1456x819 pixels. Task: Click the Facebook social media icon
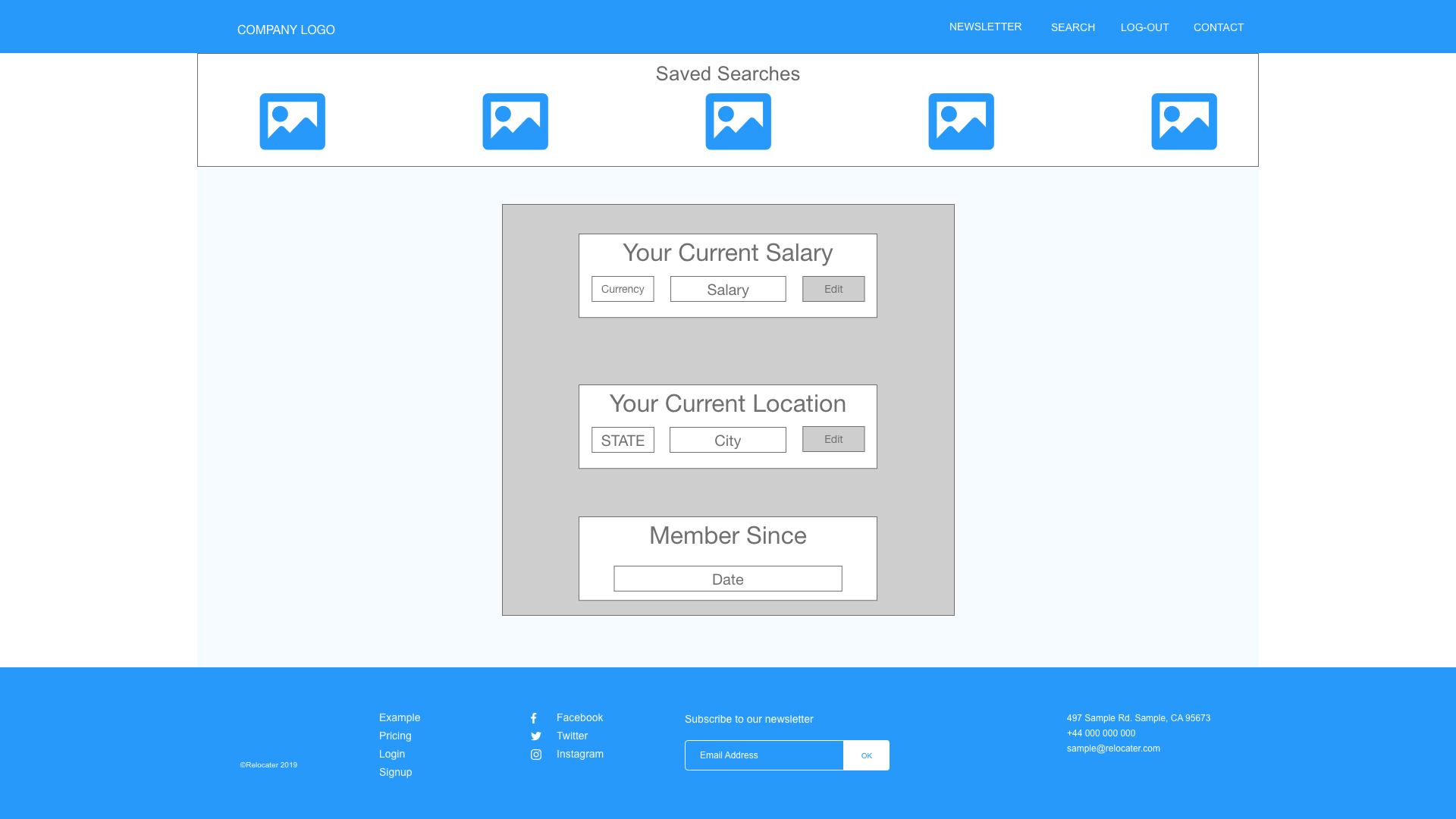(534, 718)
